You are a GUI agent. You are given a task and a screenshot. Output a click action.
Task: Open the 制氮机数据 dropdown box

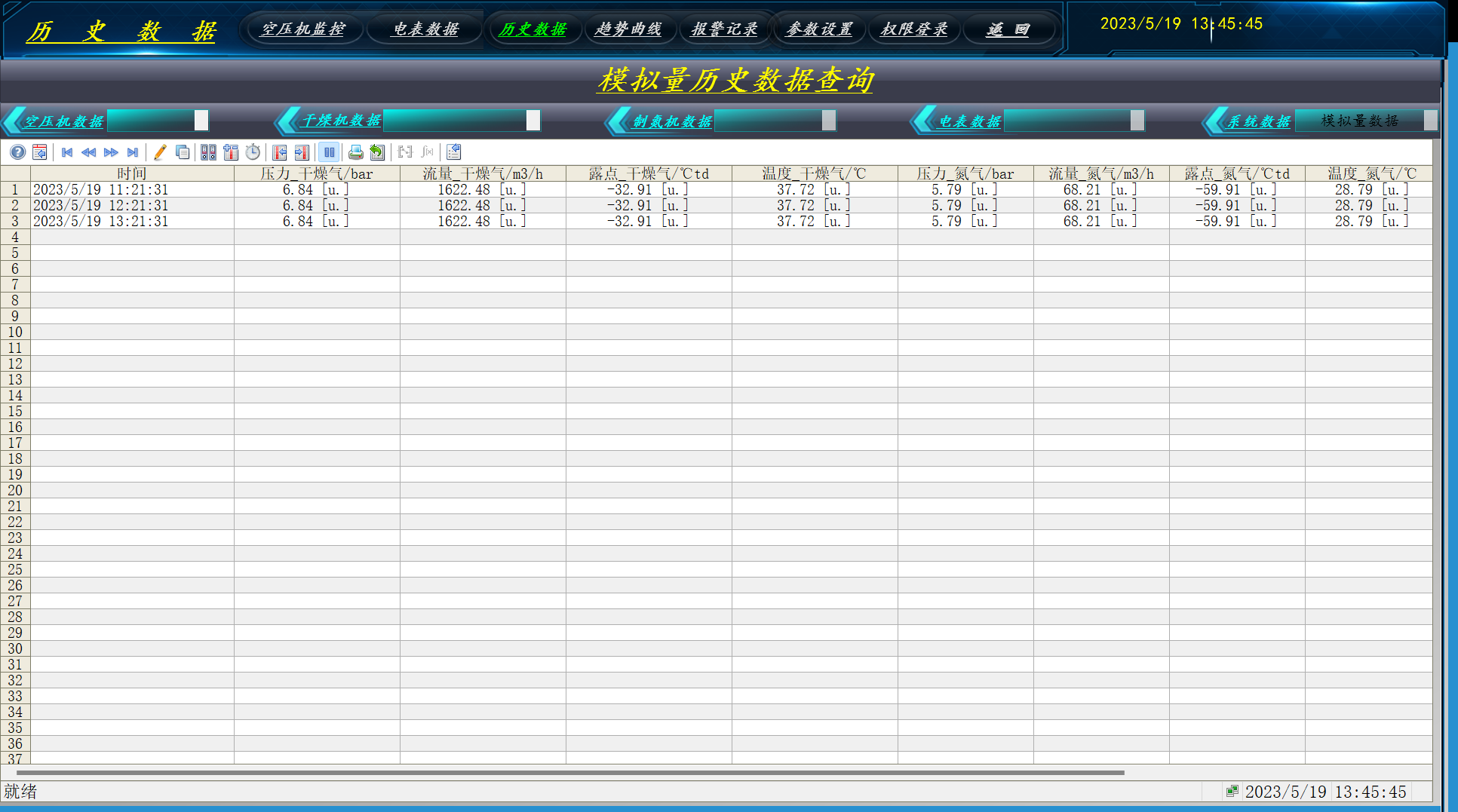(775, 121)
